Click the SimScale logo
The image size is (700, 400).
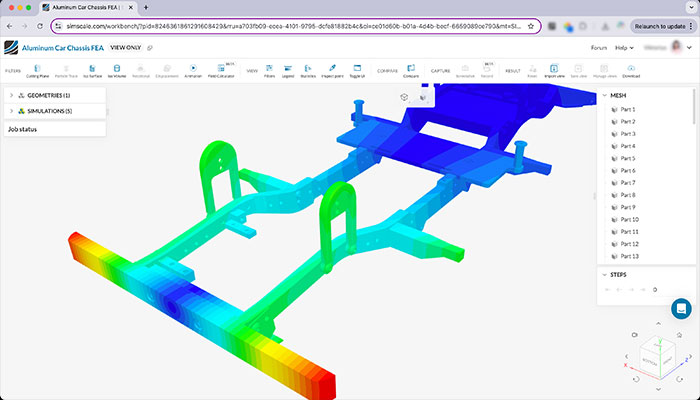pyautogui.click(x=11, y=47)
